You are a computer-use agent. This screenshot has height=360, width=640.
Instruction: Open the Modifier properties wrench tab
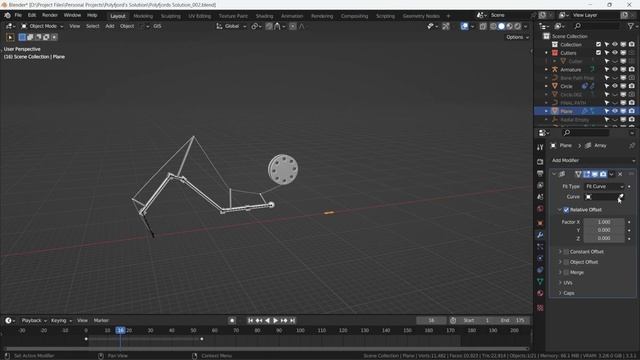tap(540, 235)
